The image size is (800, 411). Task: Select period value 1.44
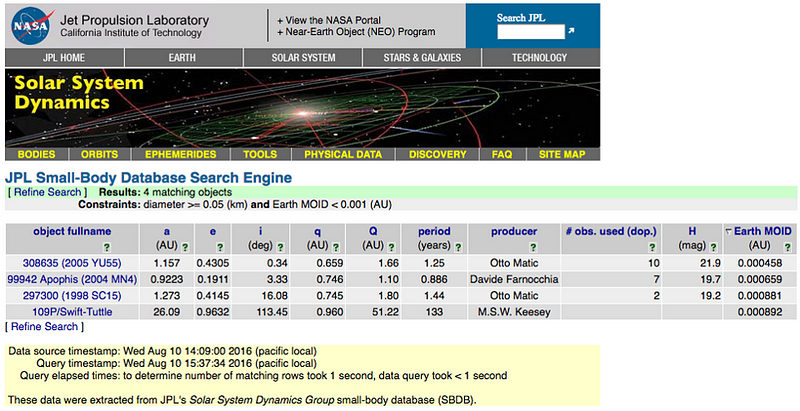pyautogui.click(x=434, y=296)
